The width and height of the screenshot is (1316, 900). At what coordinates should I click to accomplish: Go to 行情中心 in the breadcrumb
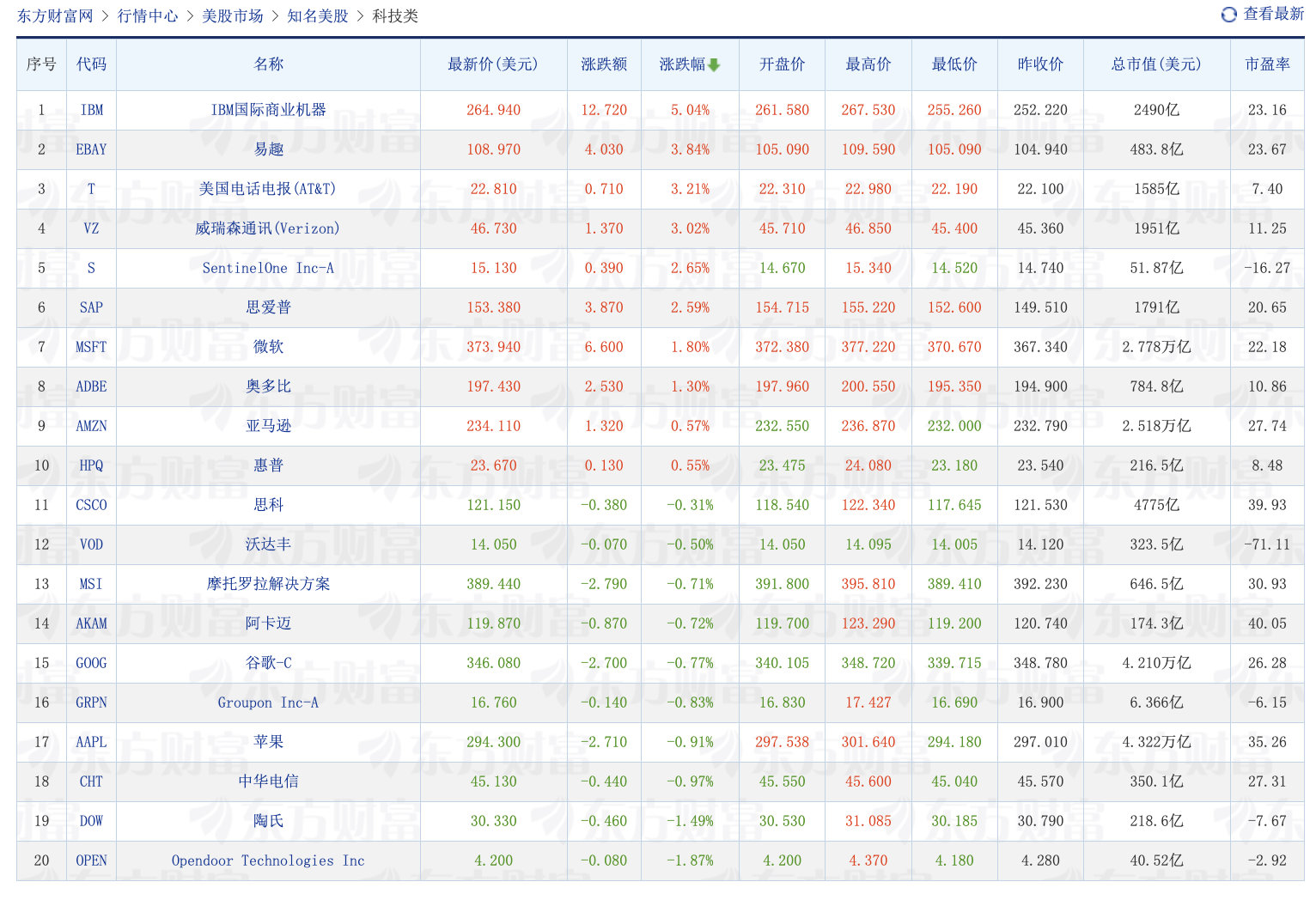148,16
